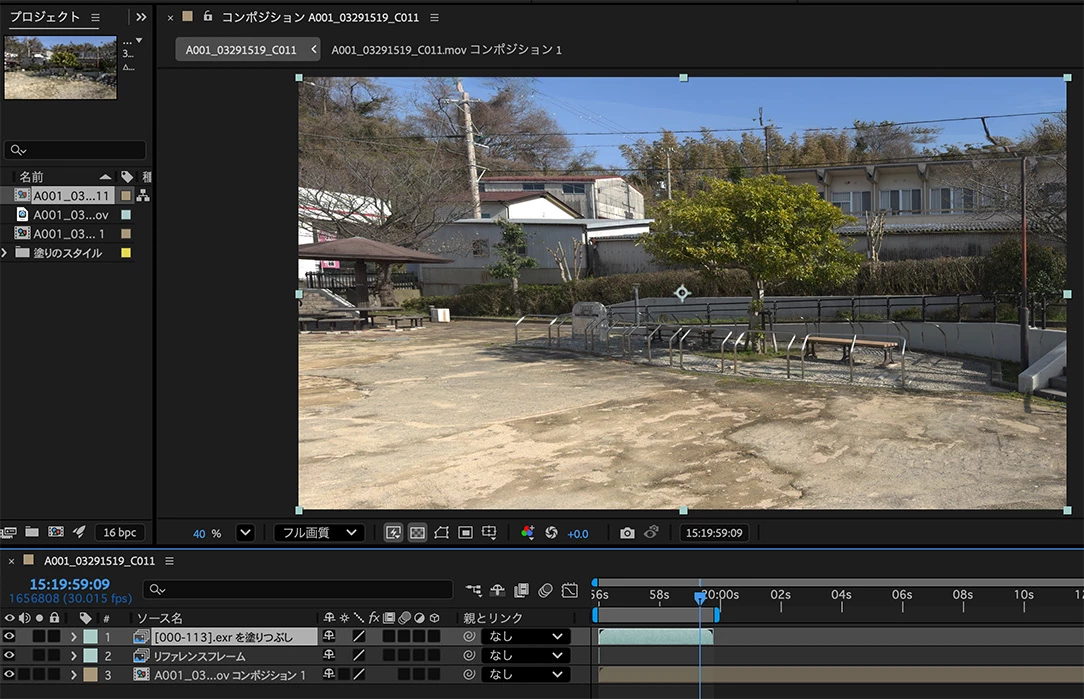Click the timeline current time 15:19:59:09

coord(70,584)
